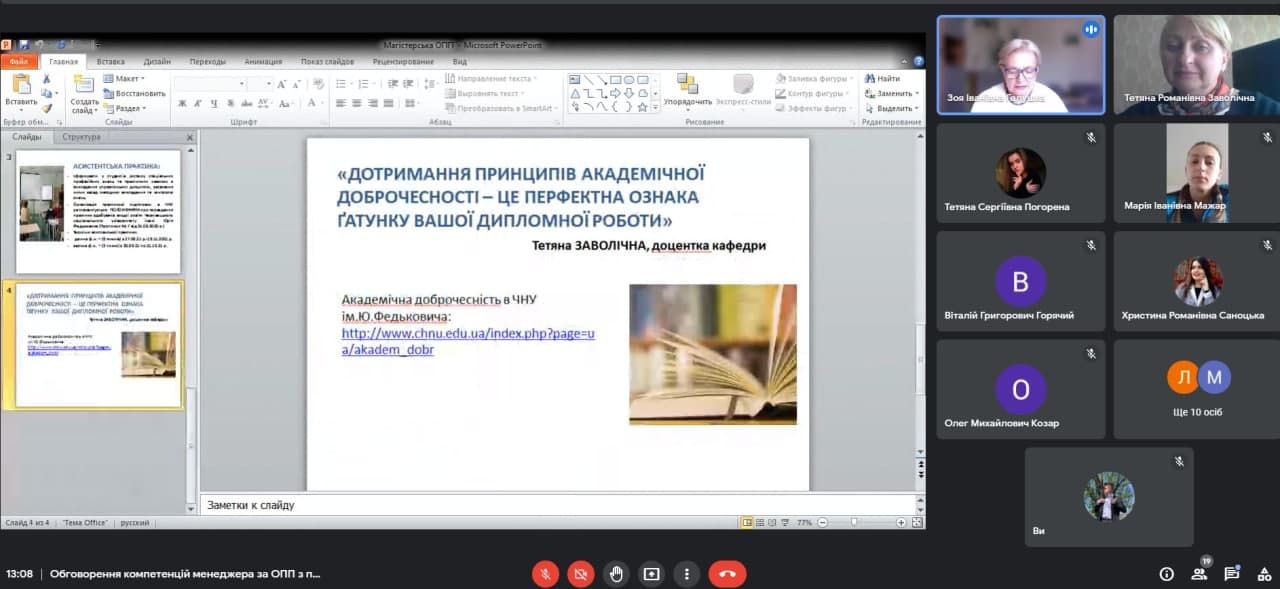
Task: Raise your hand in the meeting
Action: click(616, 574)
